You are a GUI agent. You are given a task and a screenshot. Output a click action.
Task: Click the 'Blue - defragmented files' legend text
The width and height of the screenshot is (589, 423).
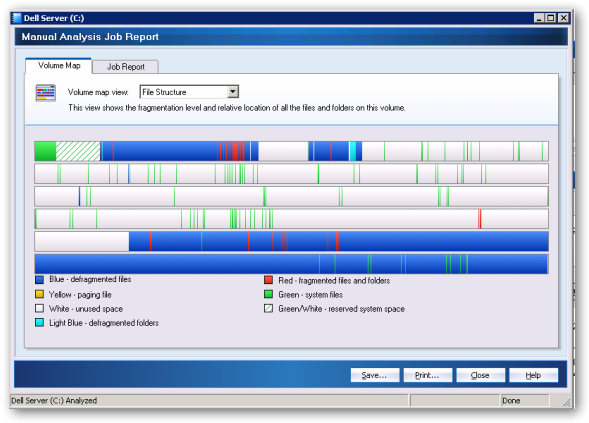point(90,279)
